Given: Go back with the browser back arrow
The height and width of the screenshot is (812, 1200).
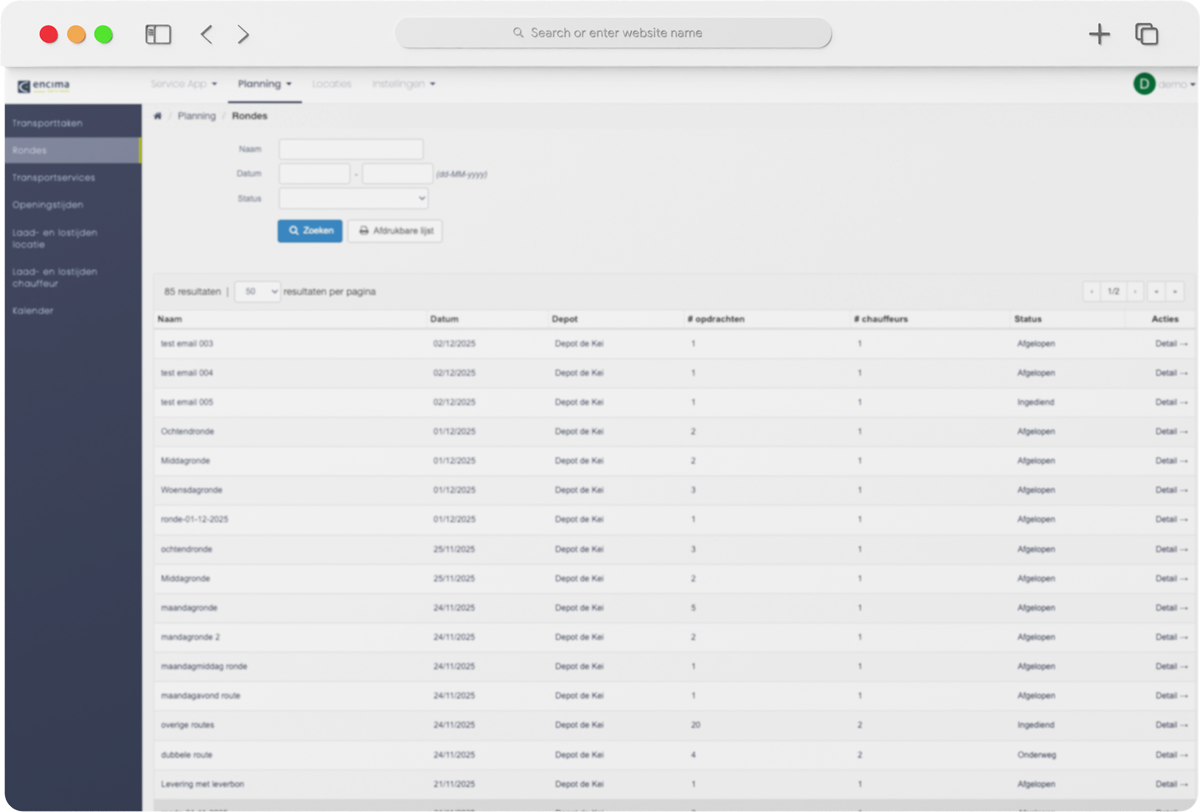Looking at the screenshot, I should (x=206, y=35).
